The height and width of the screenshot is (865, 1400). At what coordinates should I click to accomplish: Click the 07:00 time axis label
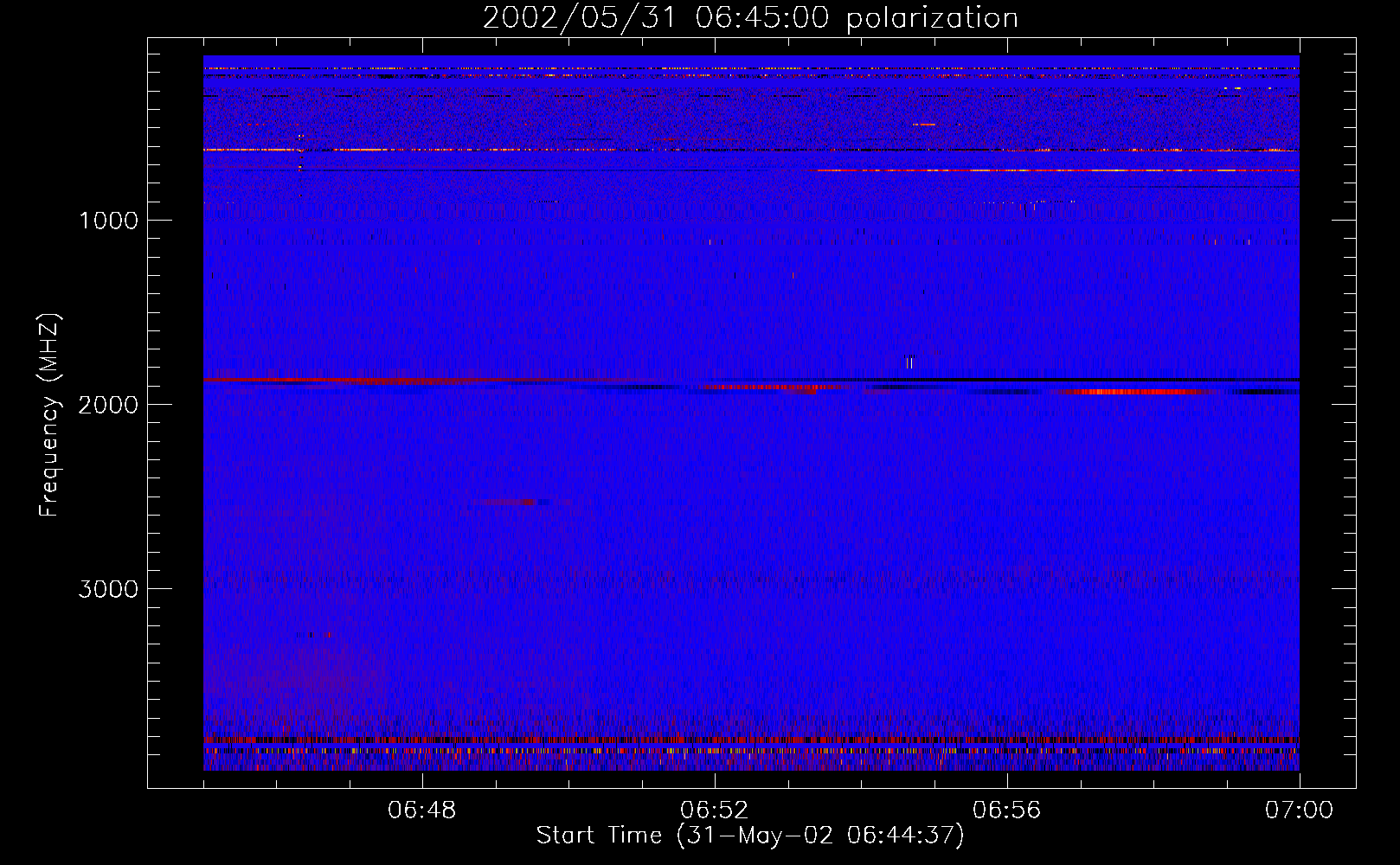[x=1299, y=811]
